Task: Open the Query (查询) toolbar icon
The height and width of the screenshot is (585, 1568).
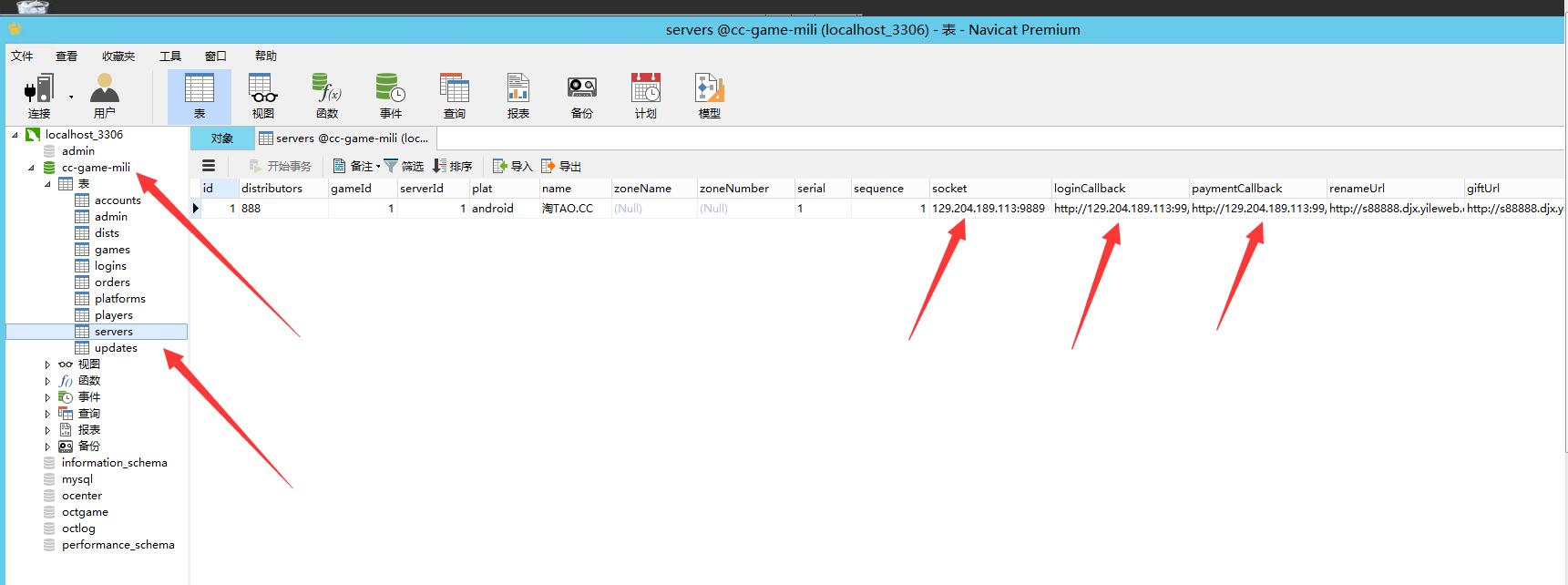Action: (x=454, y=96)
